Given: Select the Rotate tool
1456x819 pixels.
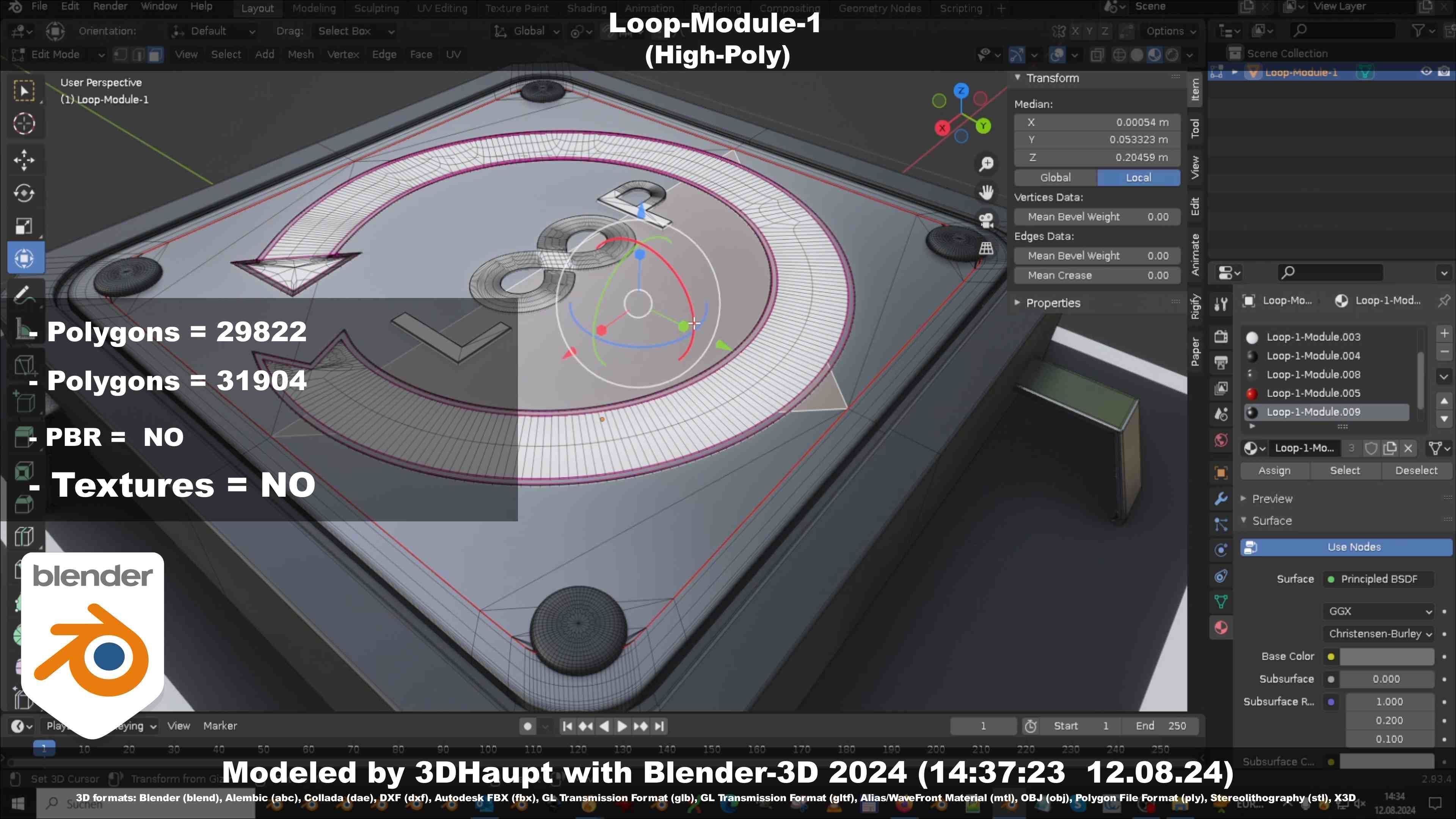Looking at the screenshot, I should point(24,193).
